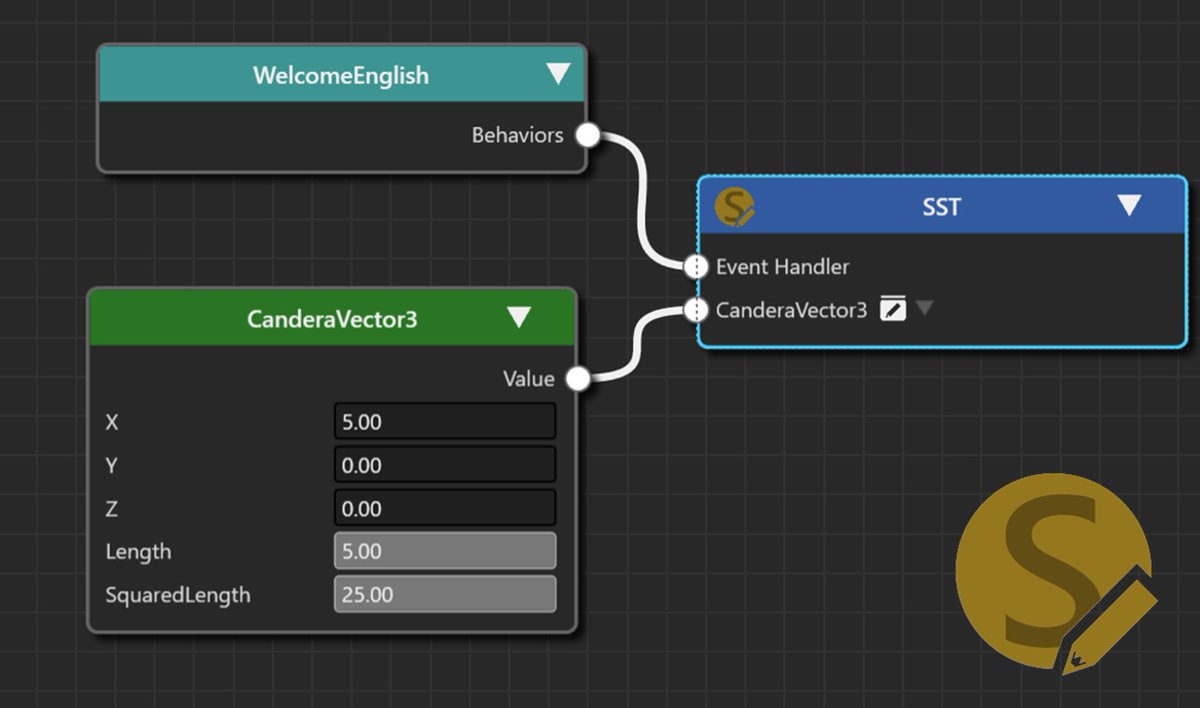Click the Y value field showing 0.00

[x=444, y=464]
